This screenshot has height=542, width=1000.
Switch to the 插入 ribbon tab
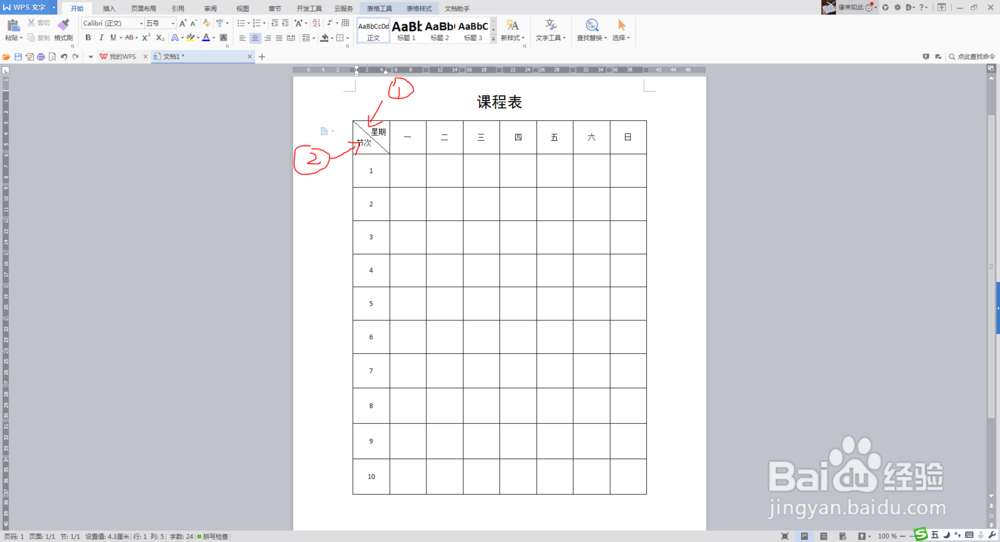[109, 8]
